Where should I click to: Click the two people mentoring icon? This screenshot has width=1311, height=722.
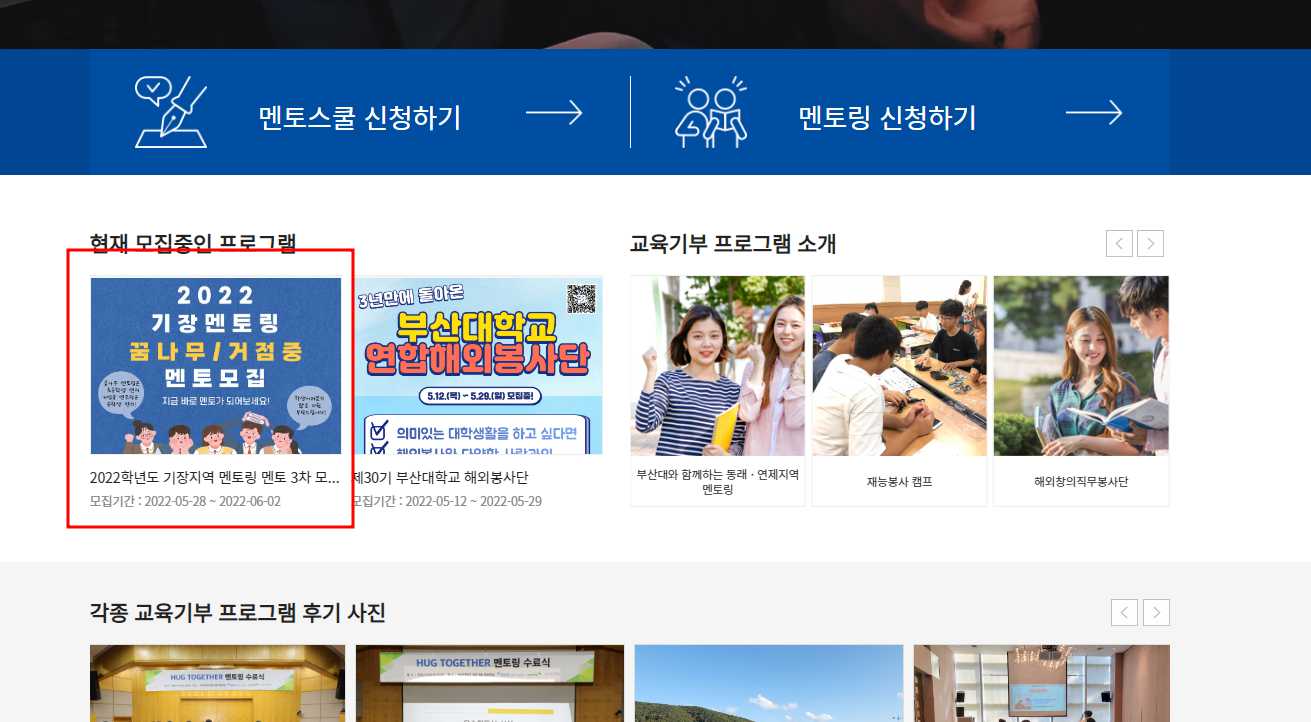click(x=711, y=112)
